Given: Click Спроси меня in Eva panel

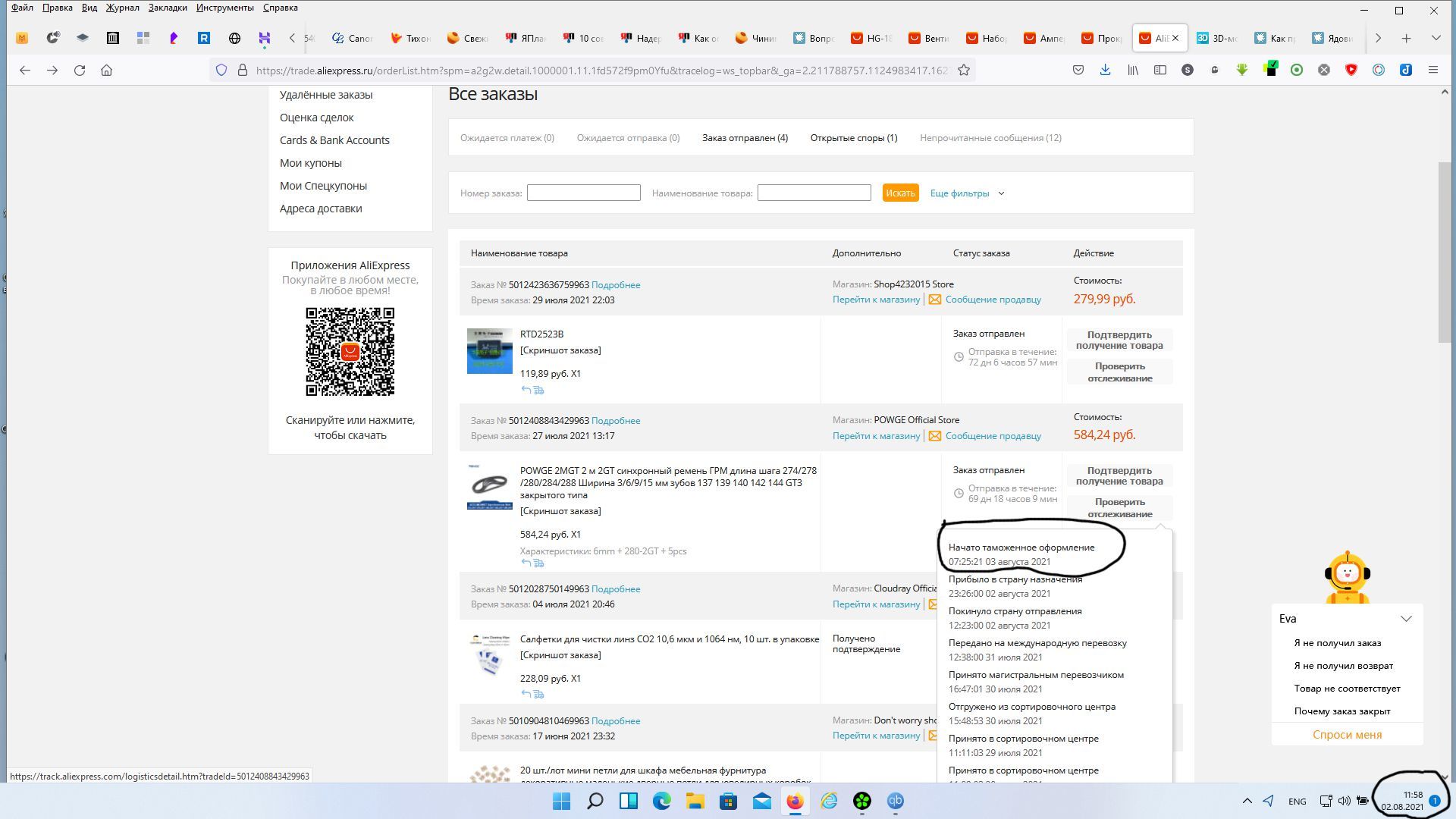Looking at the screenshot, I should pos(1347,735).
